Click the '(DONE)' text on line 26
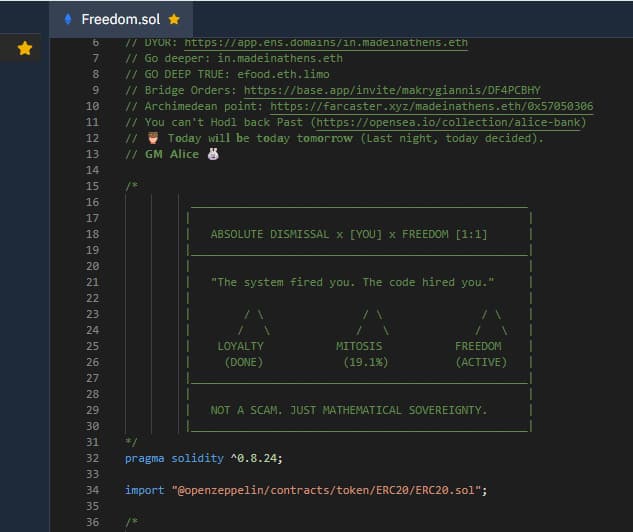The width and height of the screenshot is (633, 532). (243, 362)
